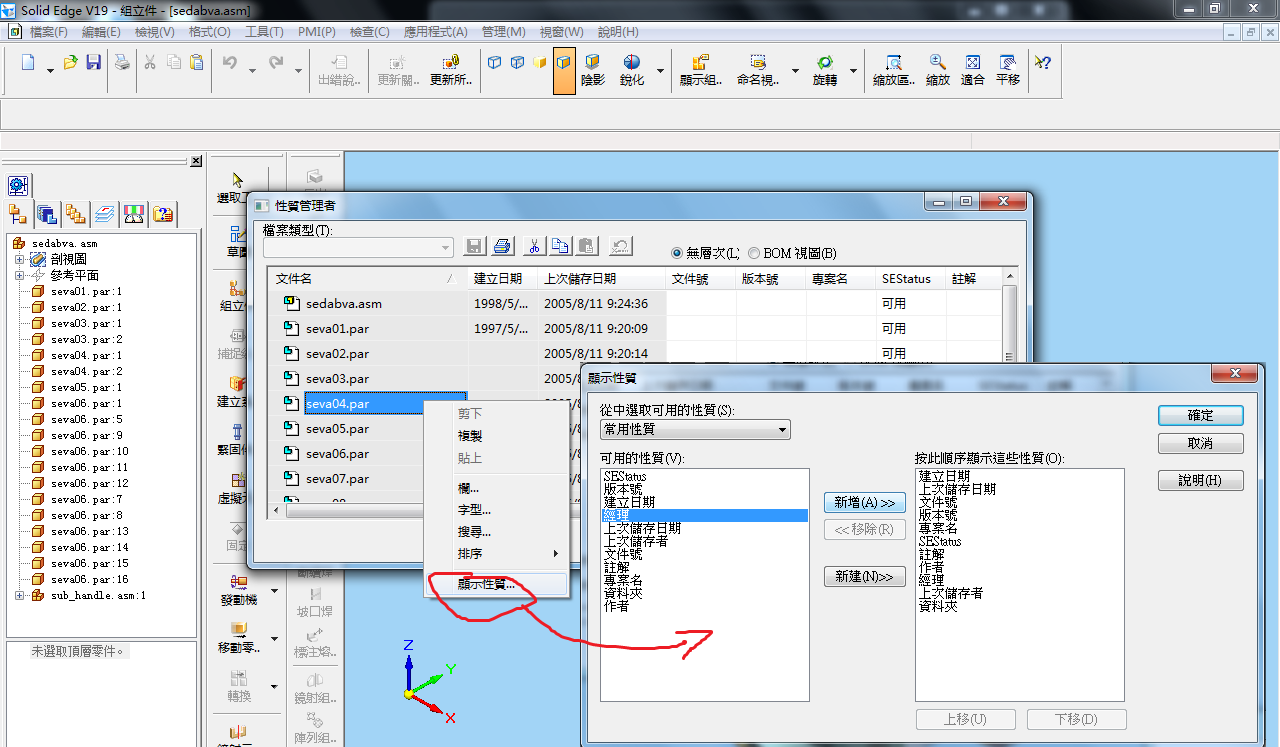
Task: Click the print icon in 性質管理者 window
Action: [x=503, y=246]
